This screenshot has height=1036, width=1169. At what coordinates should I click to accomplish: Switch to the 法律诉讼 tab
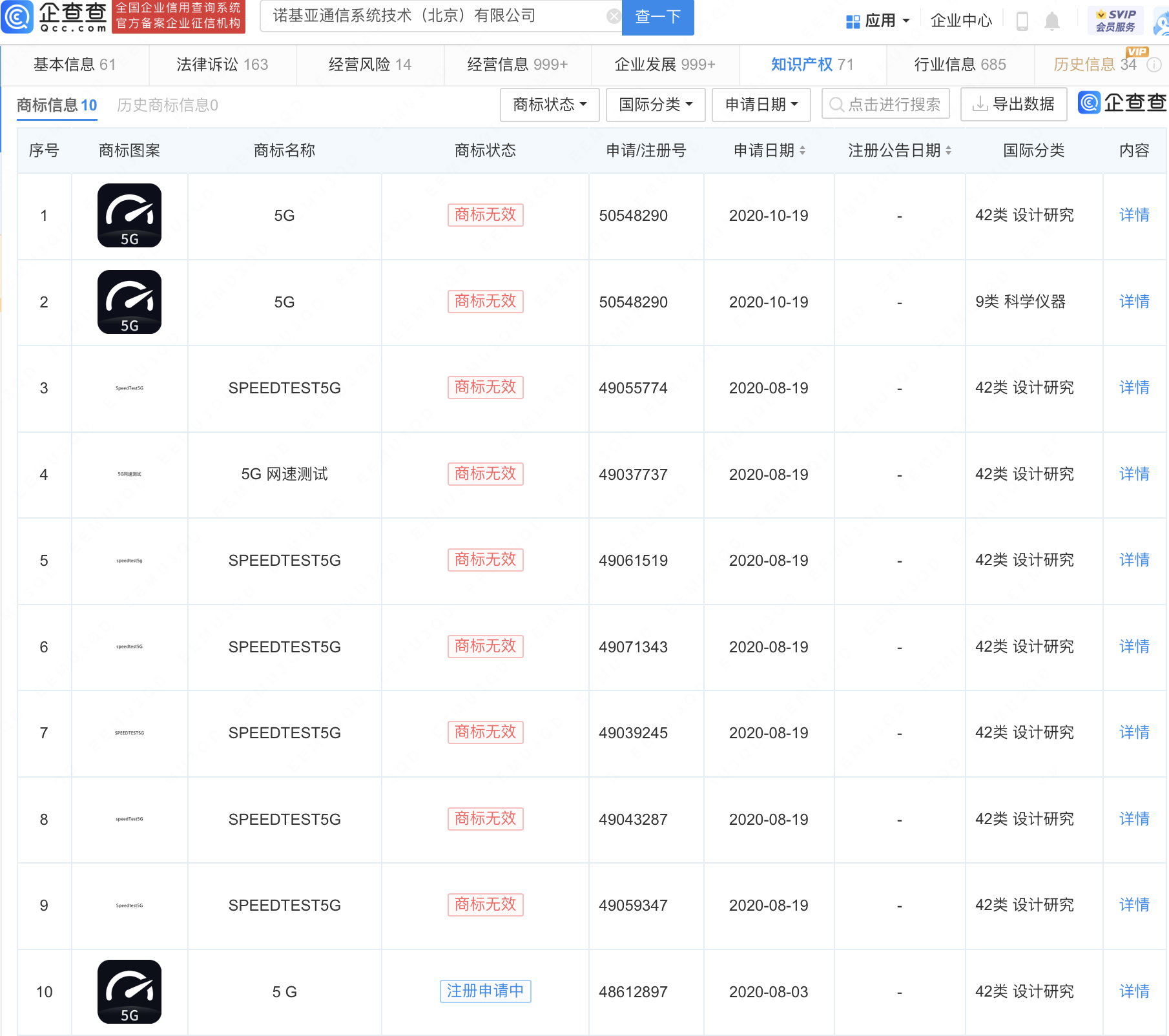click(x=222, y=65)
